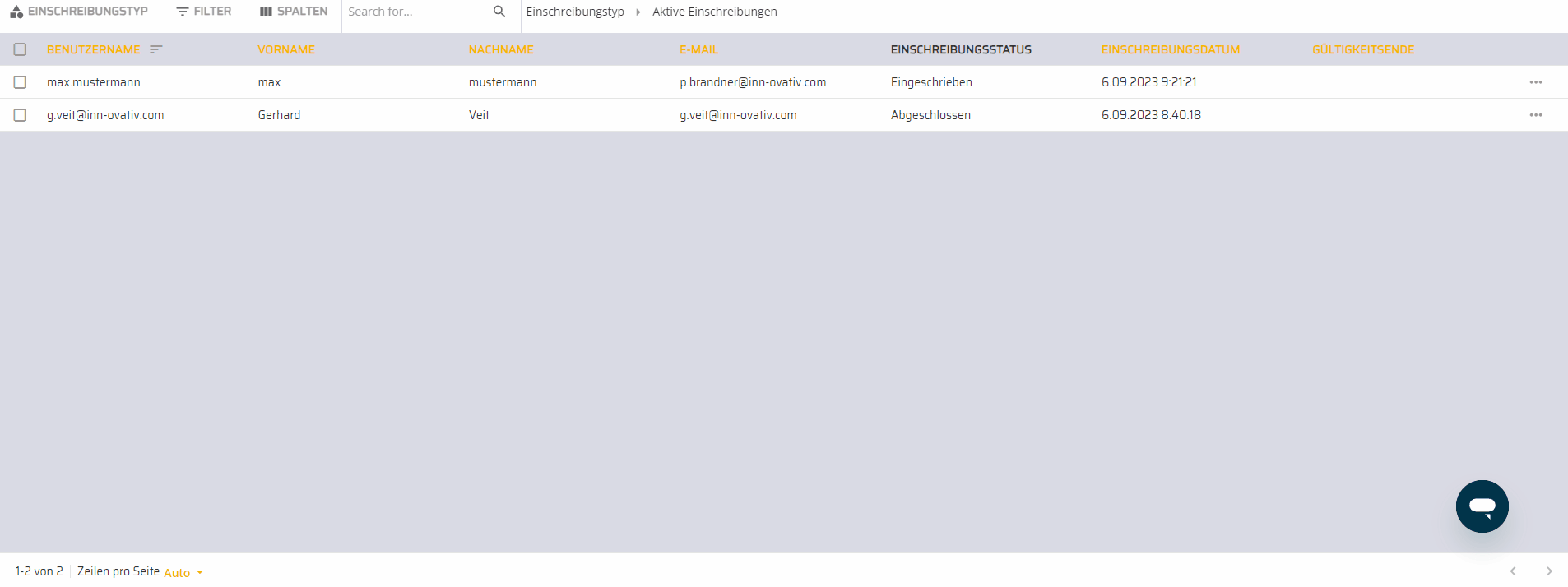Click the last name Veit cell

[479, 115]
